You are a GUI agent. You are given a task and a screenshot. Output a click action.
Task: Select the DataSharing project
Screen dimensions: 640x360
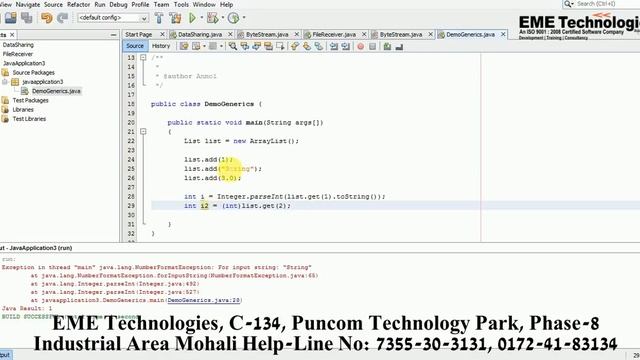click(x=18, y=45)
